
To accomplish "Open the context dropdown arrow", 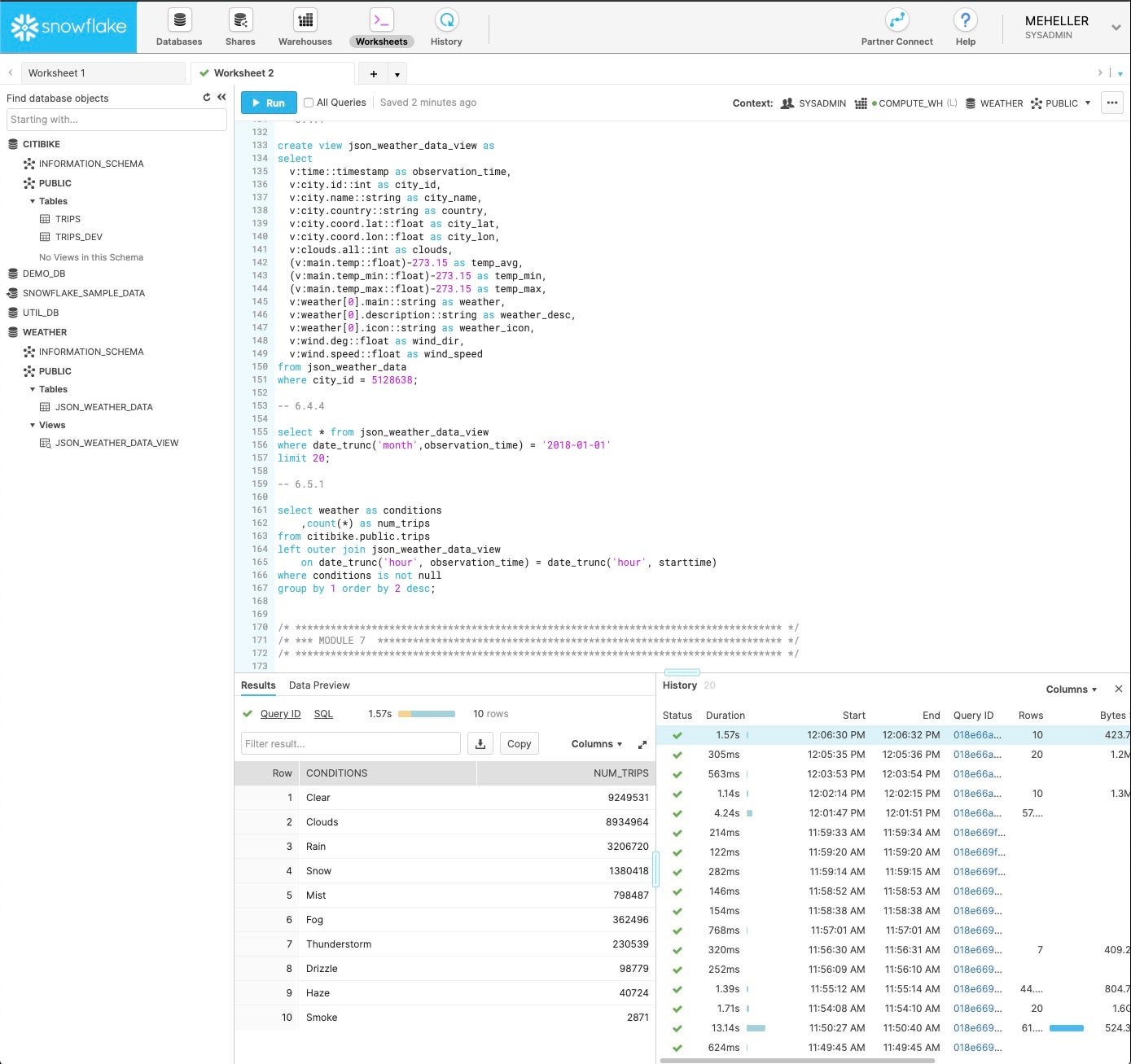I will click(1088, 103).
